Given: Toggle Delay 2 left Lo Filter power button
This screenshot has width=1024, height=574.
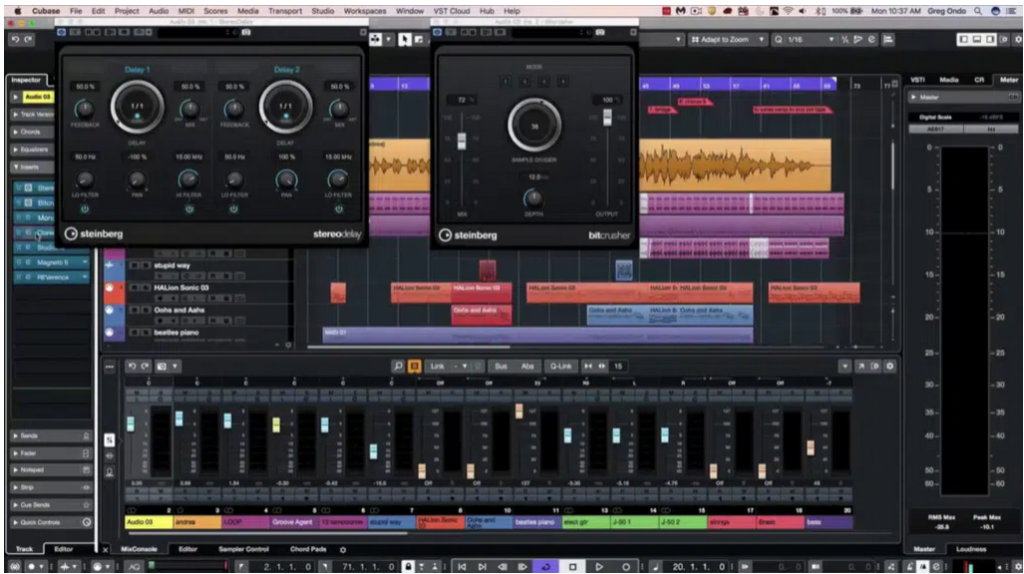Looking at the screenshot, I should [x=234, y=209].
